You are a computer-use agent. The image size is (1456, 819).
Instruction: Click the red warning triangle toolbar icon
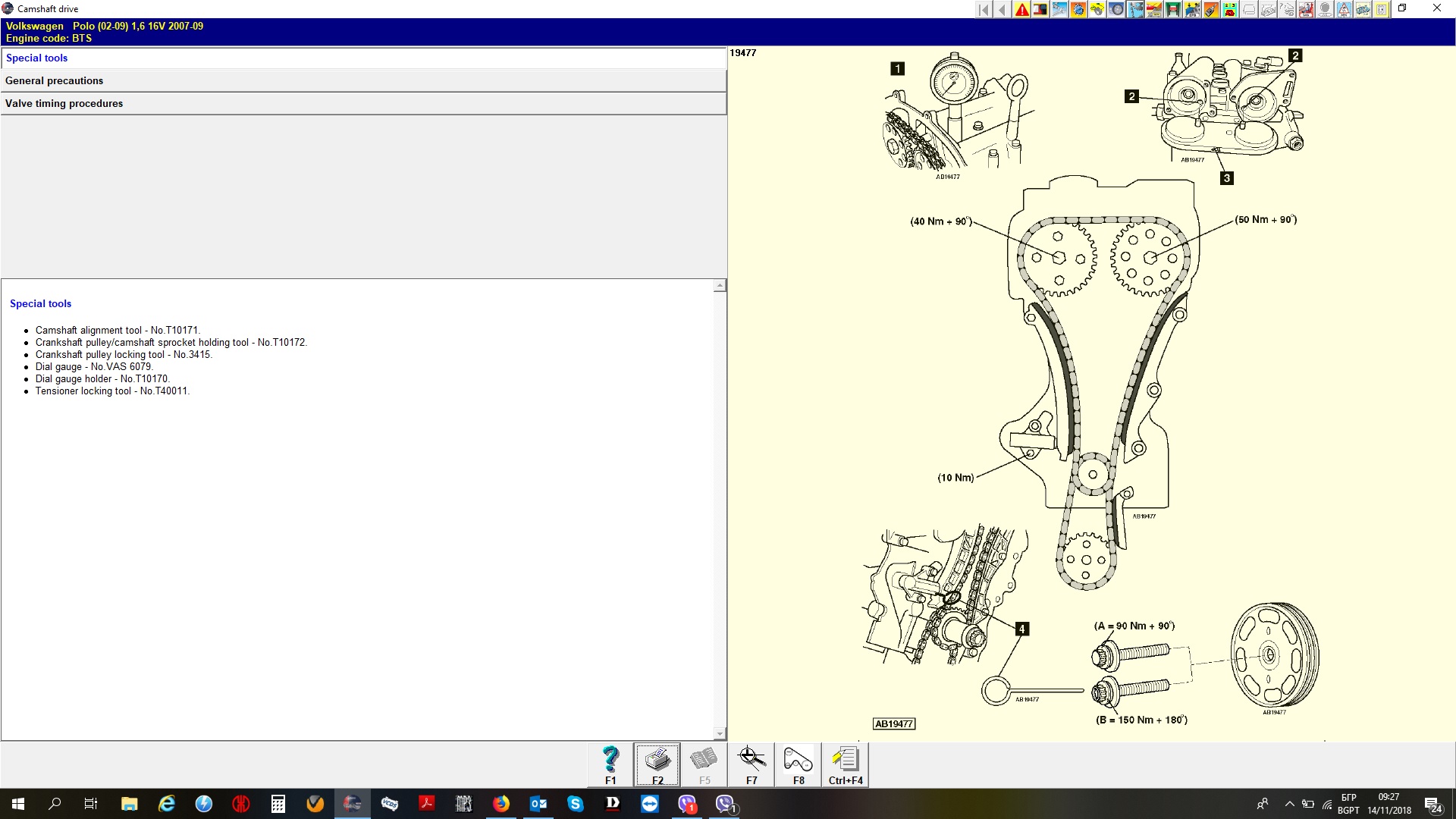pos(1021,9)
